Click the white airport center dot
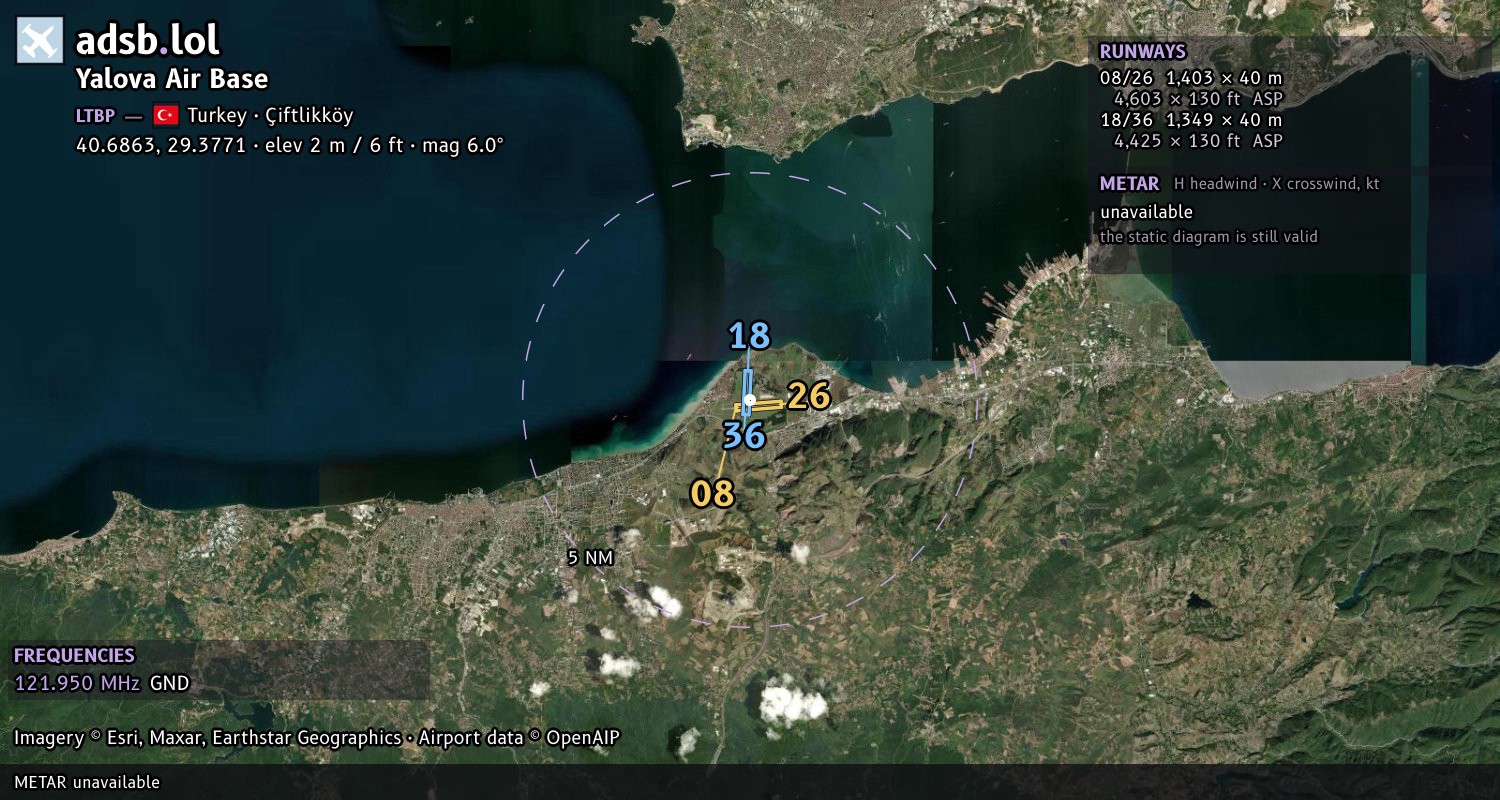 750,399
